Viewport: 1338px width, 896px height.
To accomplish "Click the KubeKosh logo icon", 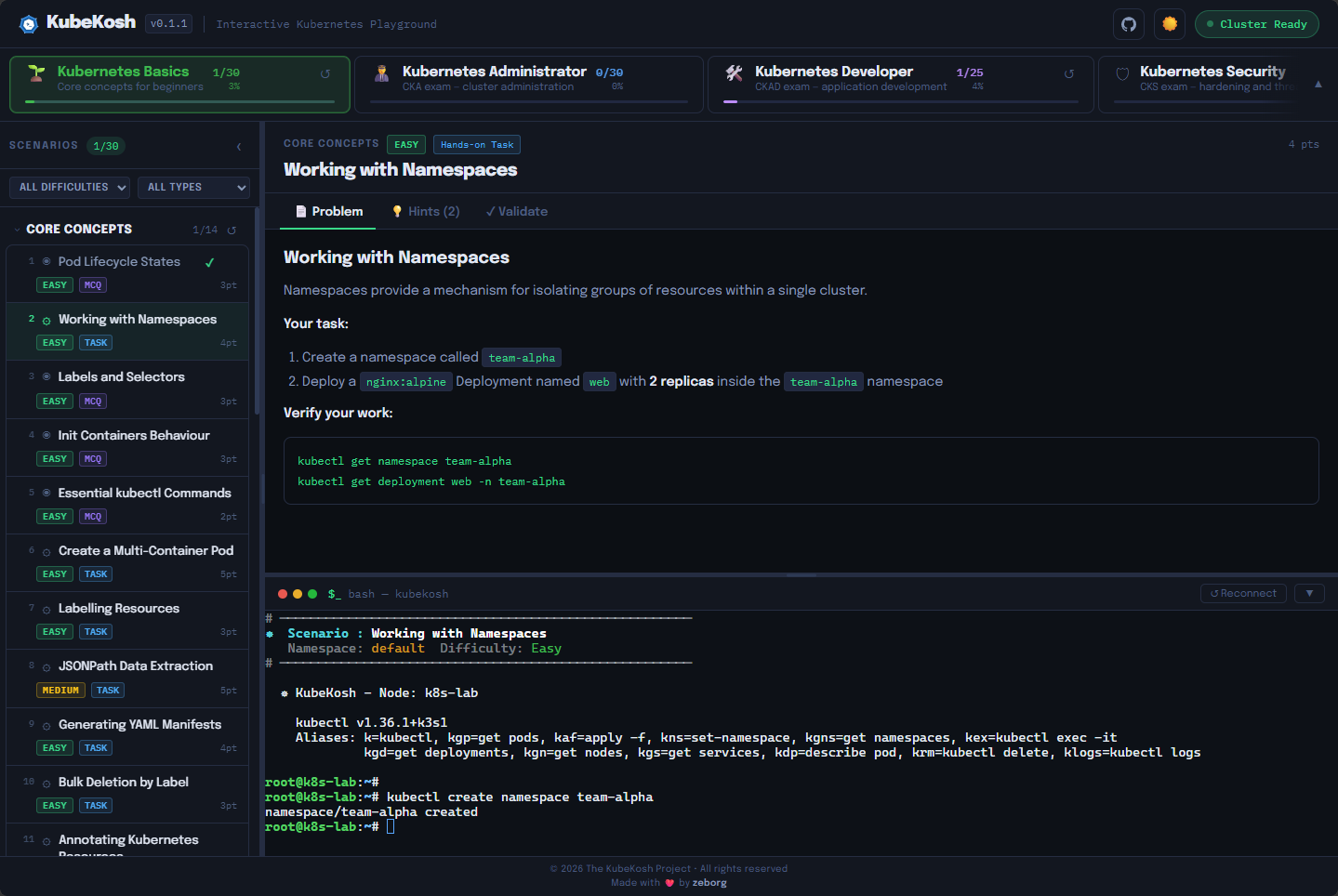I will point(29,24).
